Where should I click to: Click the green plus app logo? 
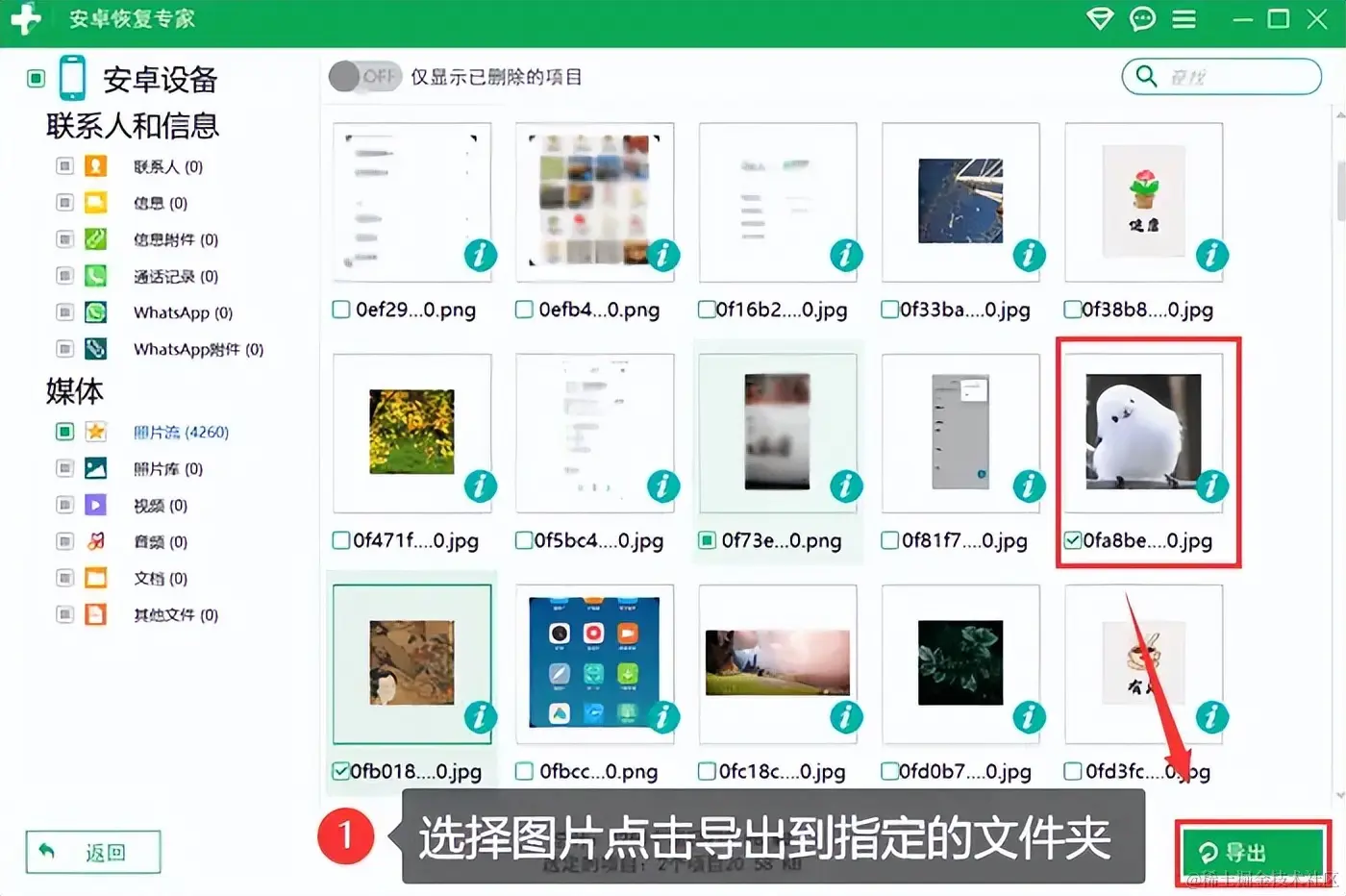(x=25, y=17)
